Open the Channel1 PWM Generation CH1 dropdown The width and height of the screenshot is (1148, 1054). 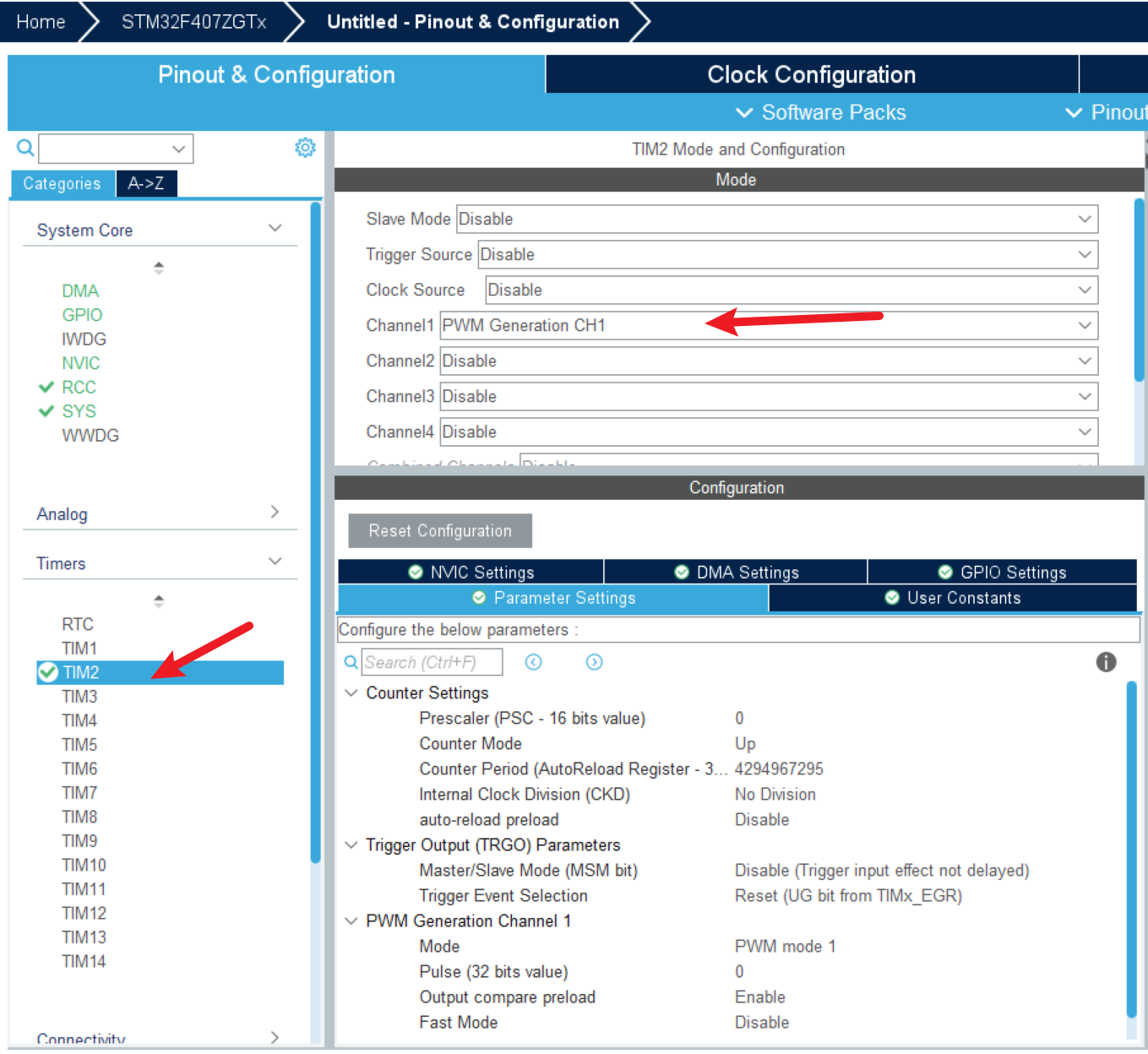769,325
